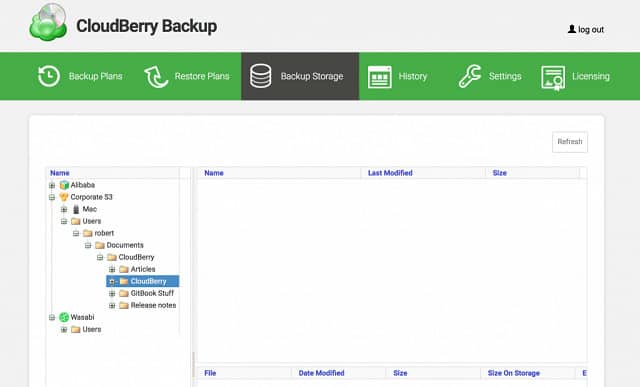Expand the GitBook Stuff folder
The width and height of the screenshot is (640, 387).
click(112, 294)
